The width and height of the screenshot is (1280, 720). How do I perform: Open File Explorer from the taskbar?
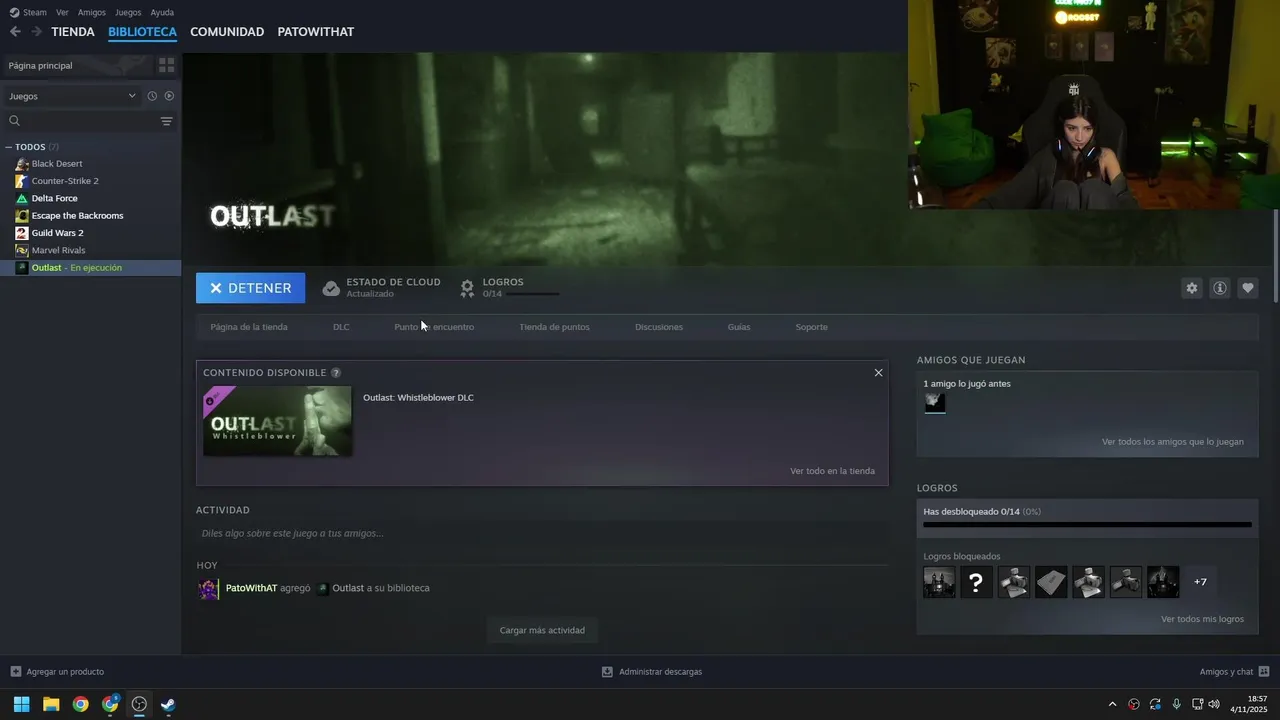pos(51,704)
